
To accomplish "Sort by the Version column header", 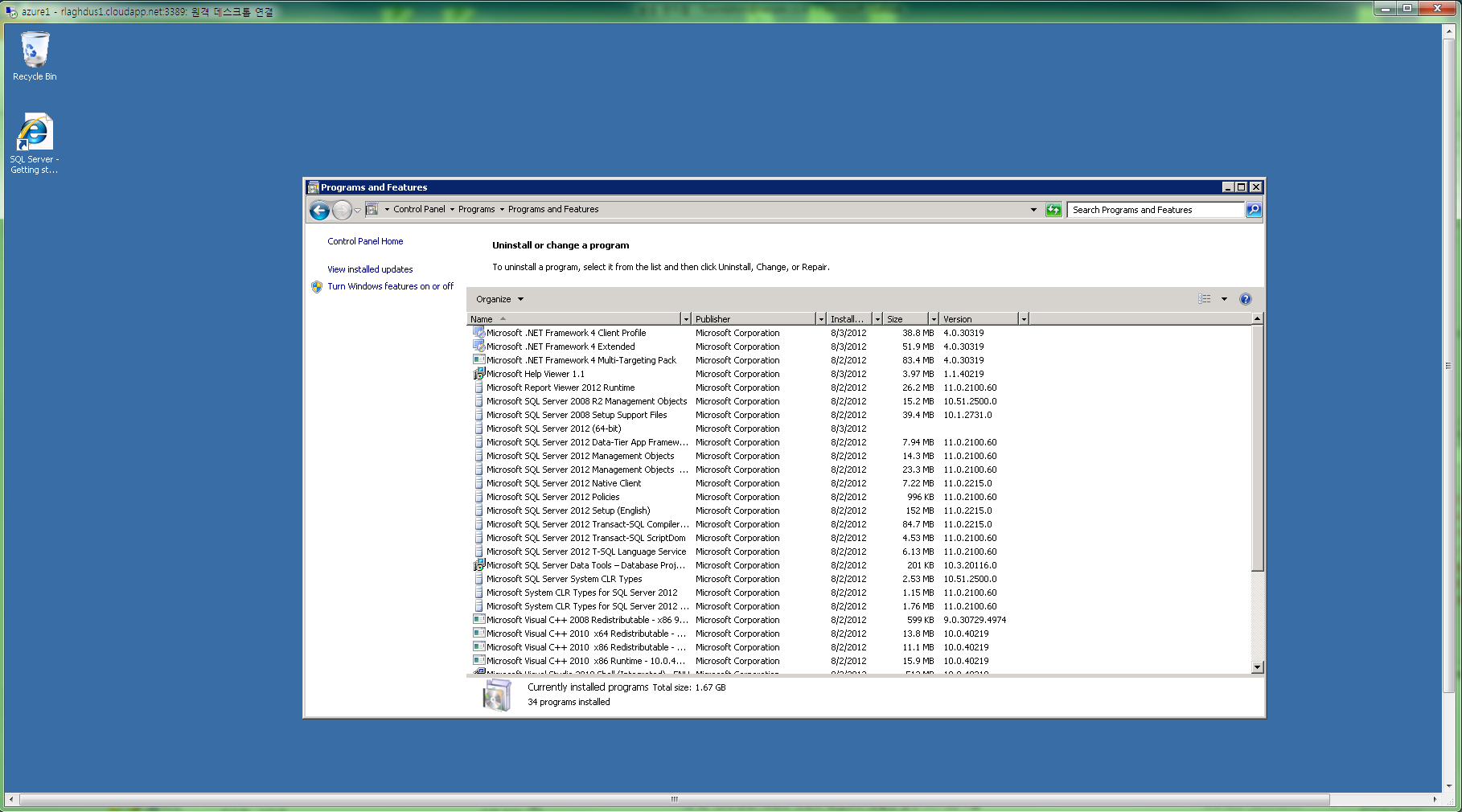I will (x=979, y=319).
